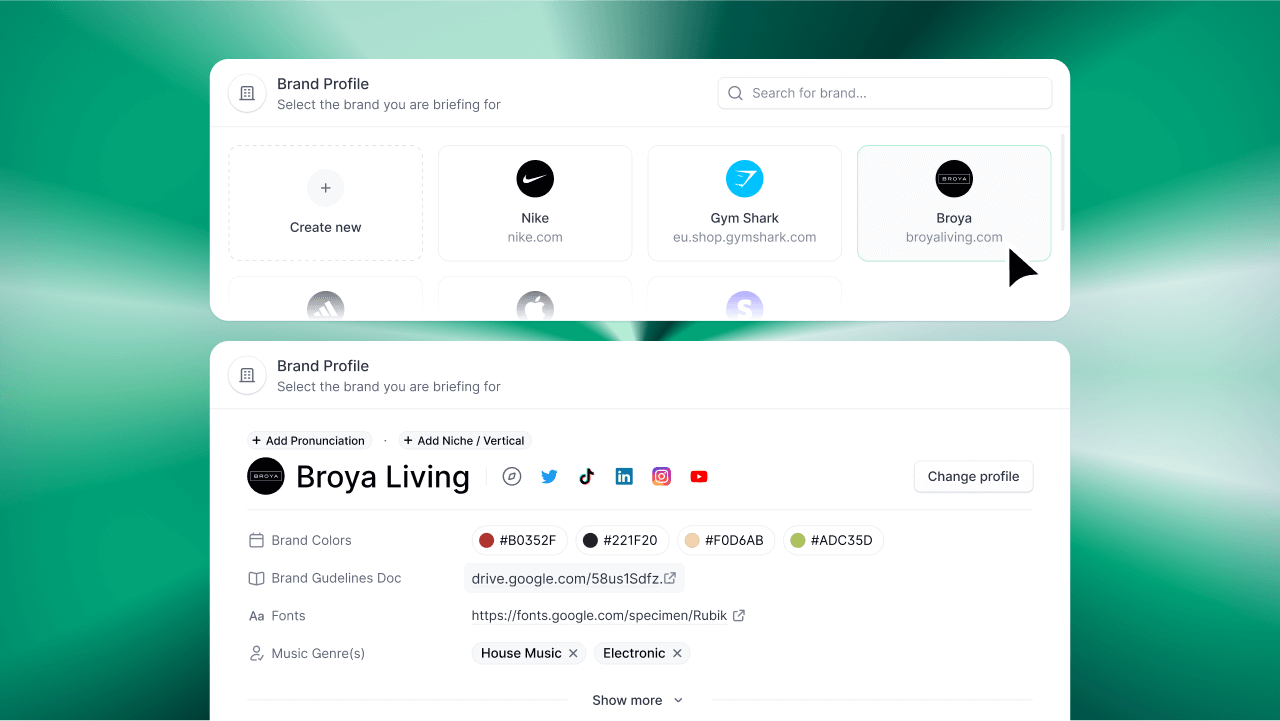Open the drive.google.com brand guidelines link
Viewport: 1280px width, 721px height.
point(570,578)
